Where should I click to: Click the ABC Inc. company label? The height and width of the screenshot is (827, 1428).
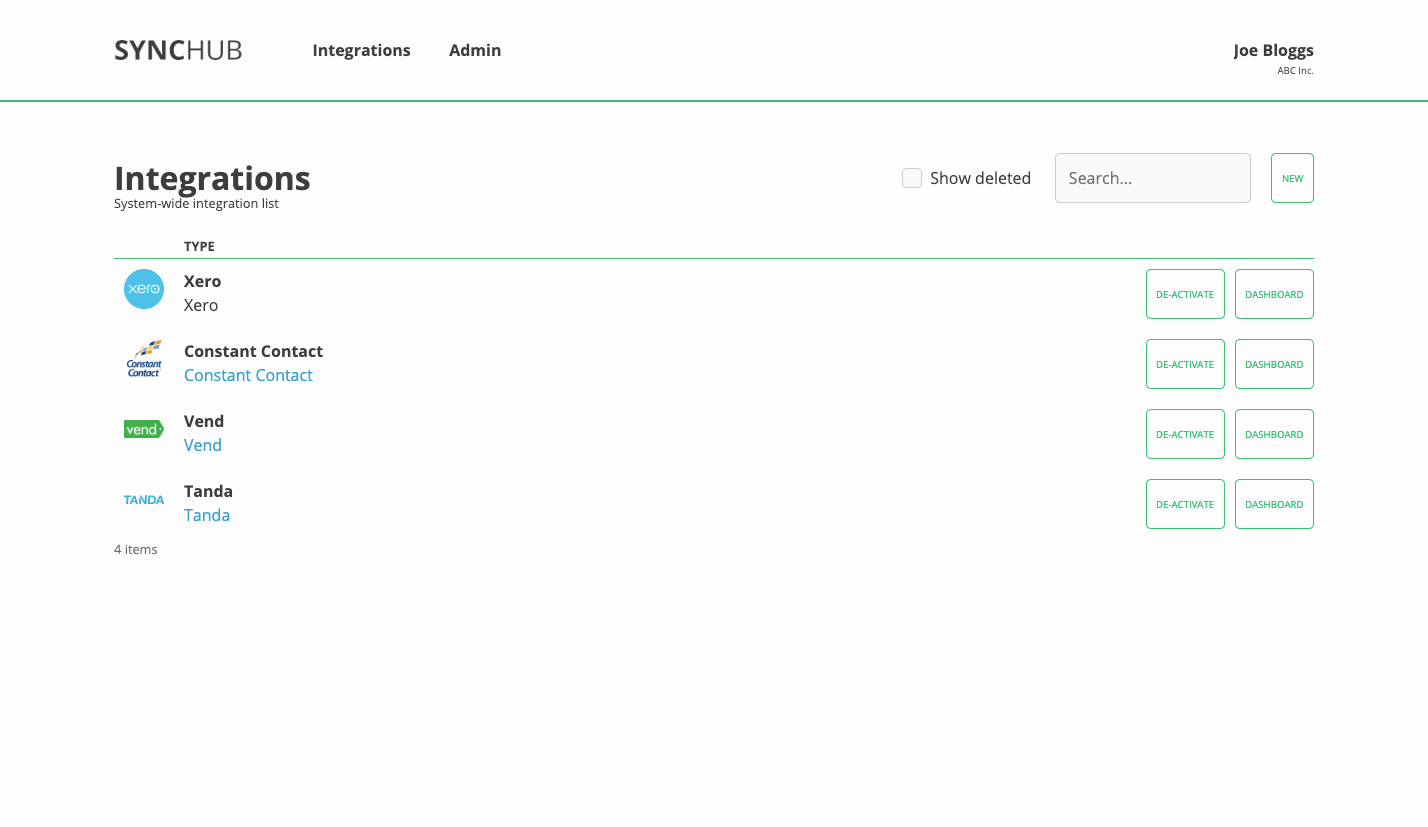1295,71
